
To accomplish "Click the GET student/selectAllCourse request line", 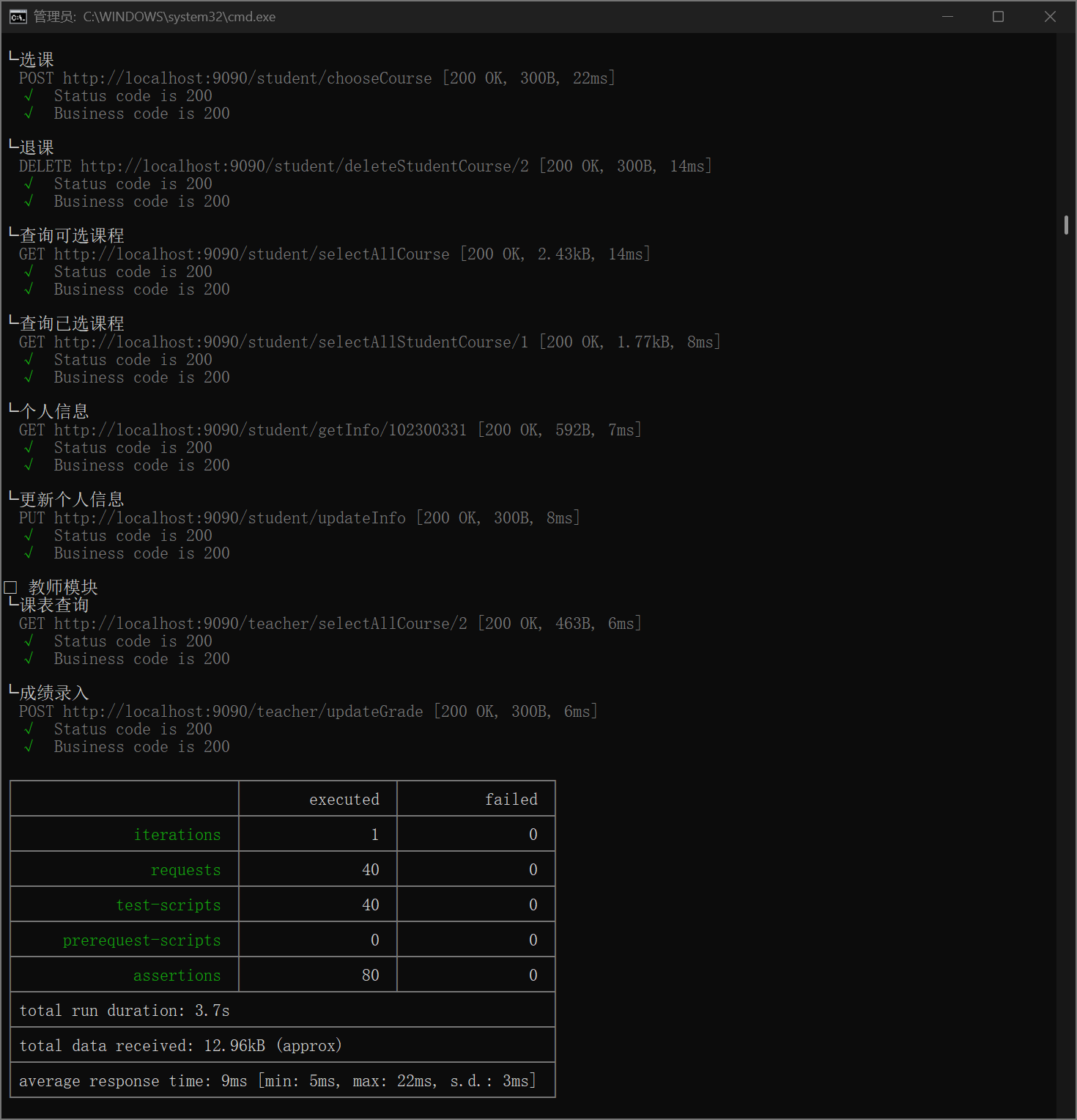I will pos(335,254).
